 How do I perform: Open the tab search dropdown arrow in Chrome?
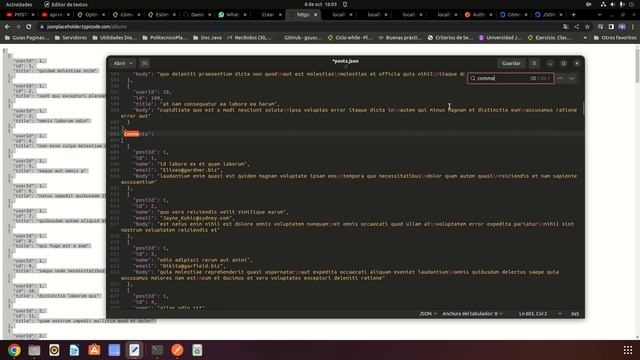tap(600, 14)
